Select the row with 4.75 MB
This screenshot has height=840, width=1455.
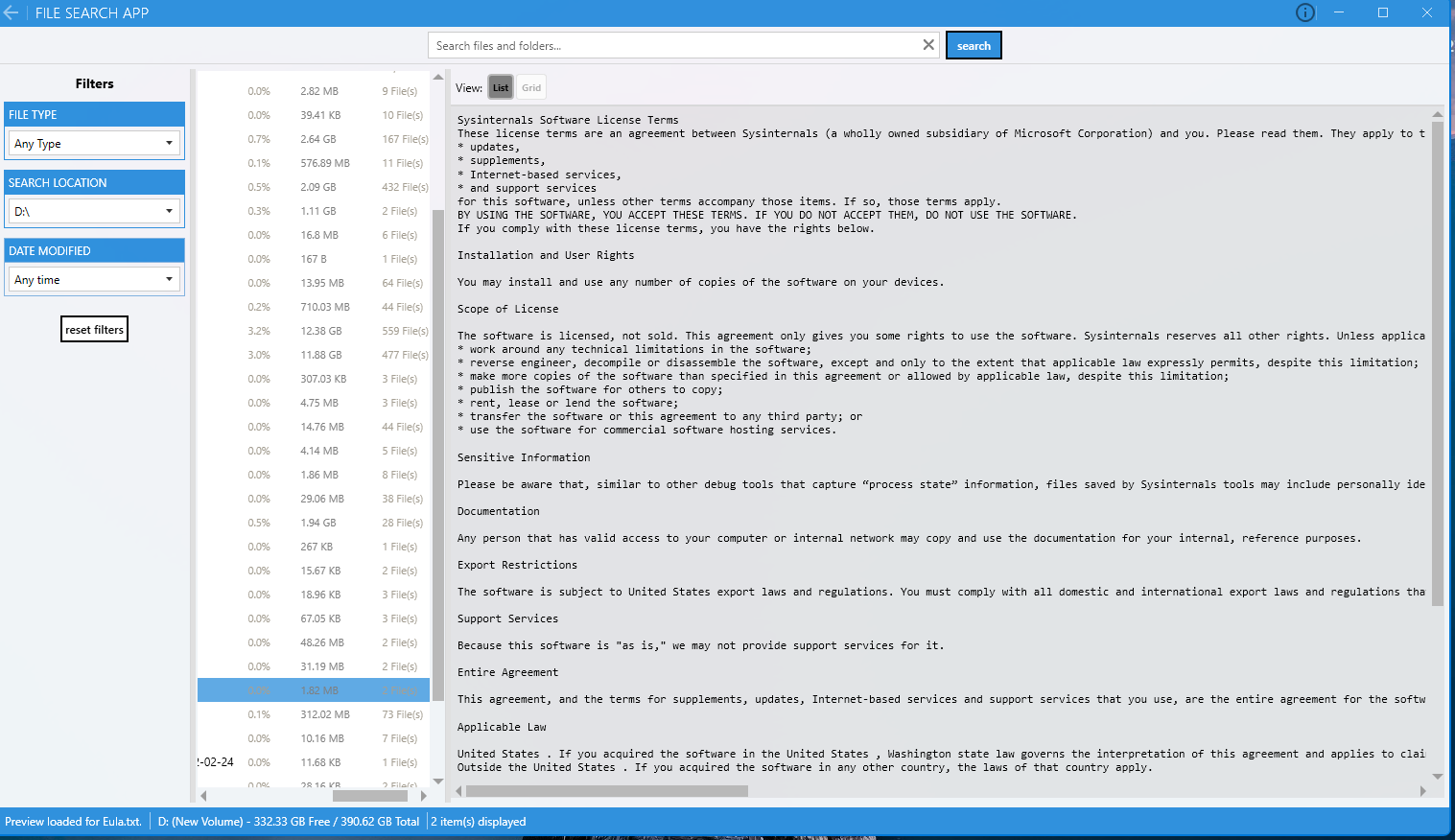click(x=314, y=403)
